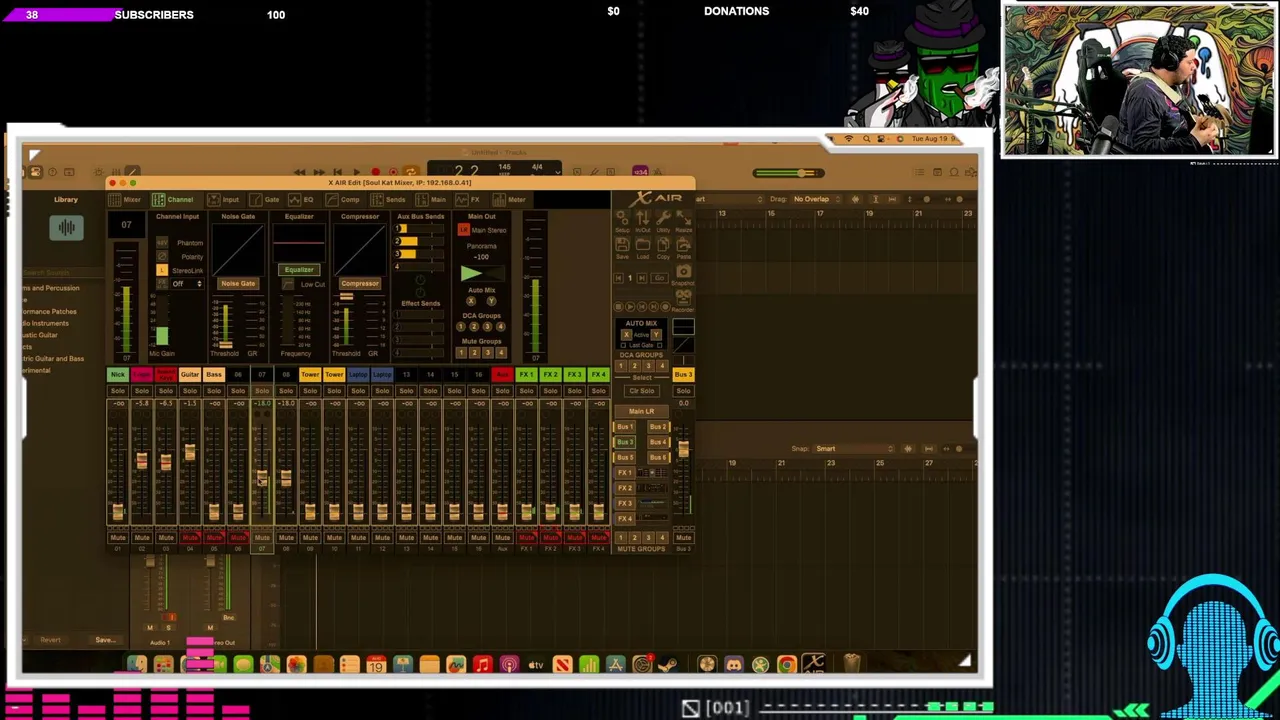Switch to the Meter tab

click(x=510, y=200)
